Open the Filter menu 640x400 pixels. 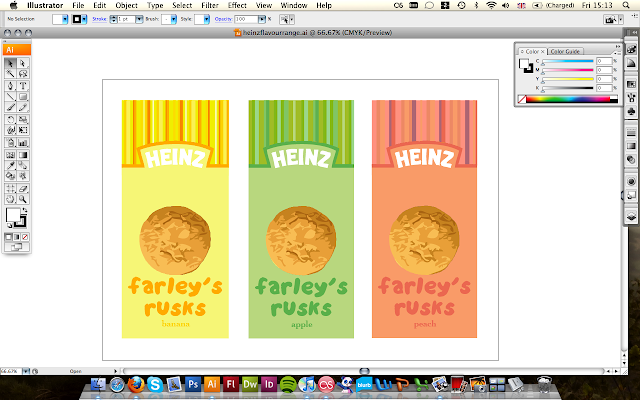[210, 5]
